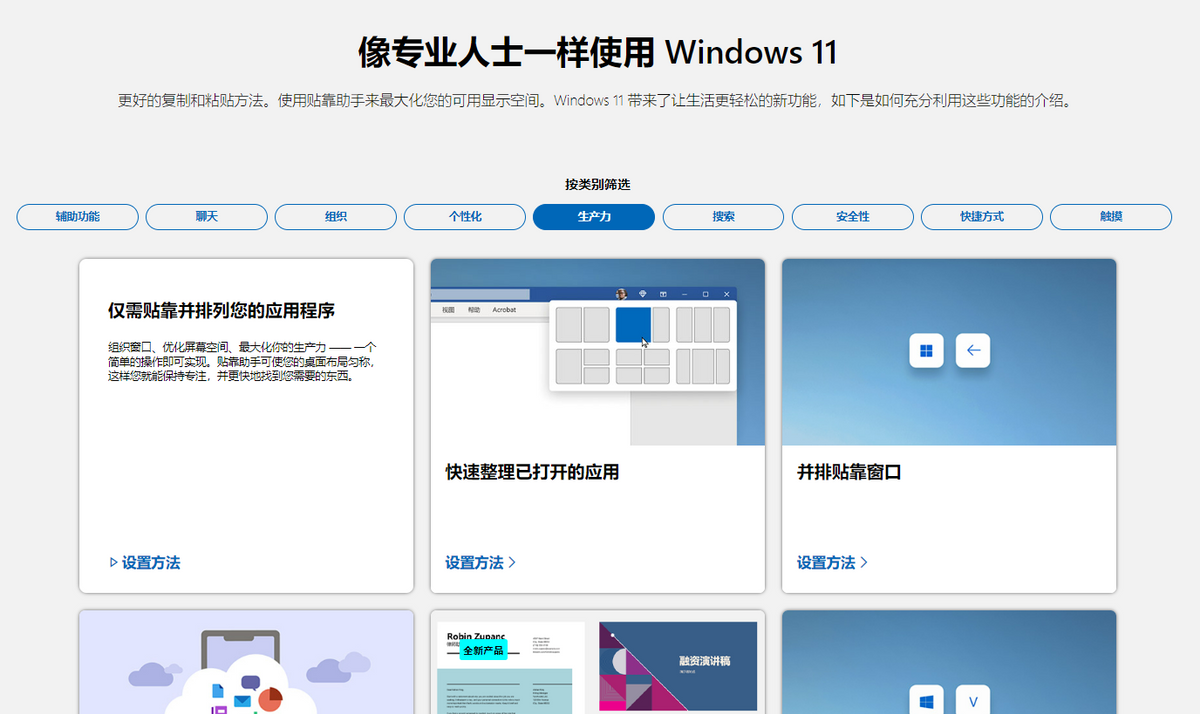Filter tips by 聊天

(x=207, y=217)
